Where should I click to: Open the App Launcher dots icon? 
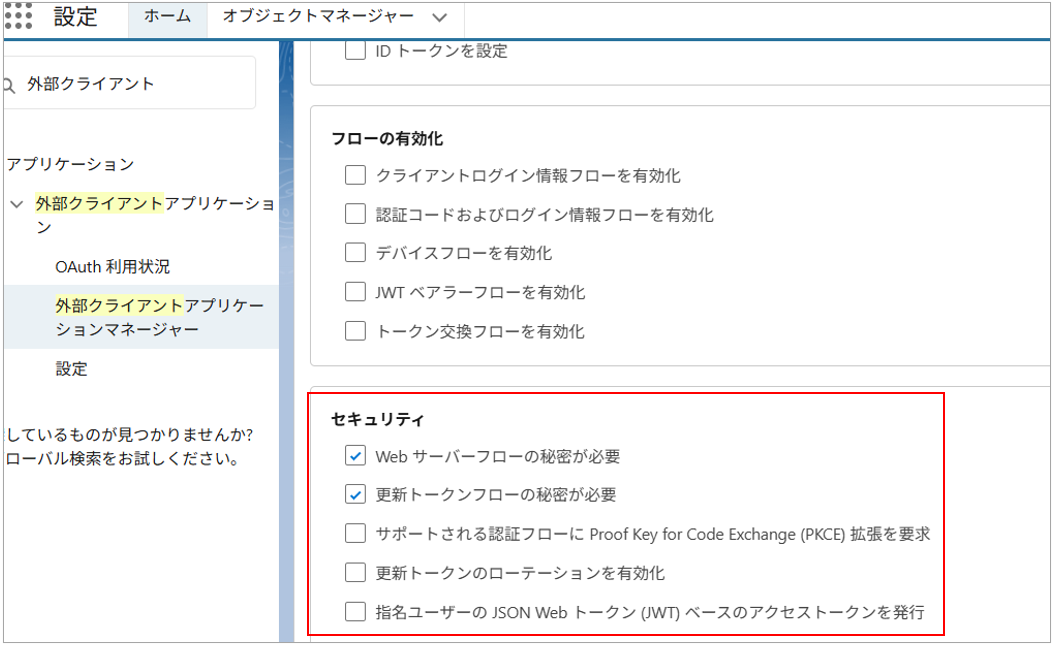coord(18,17)
